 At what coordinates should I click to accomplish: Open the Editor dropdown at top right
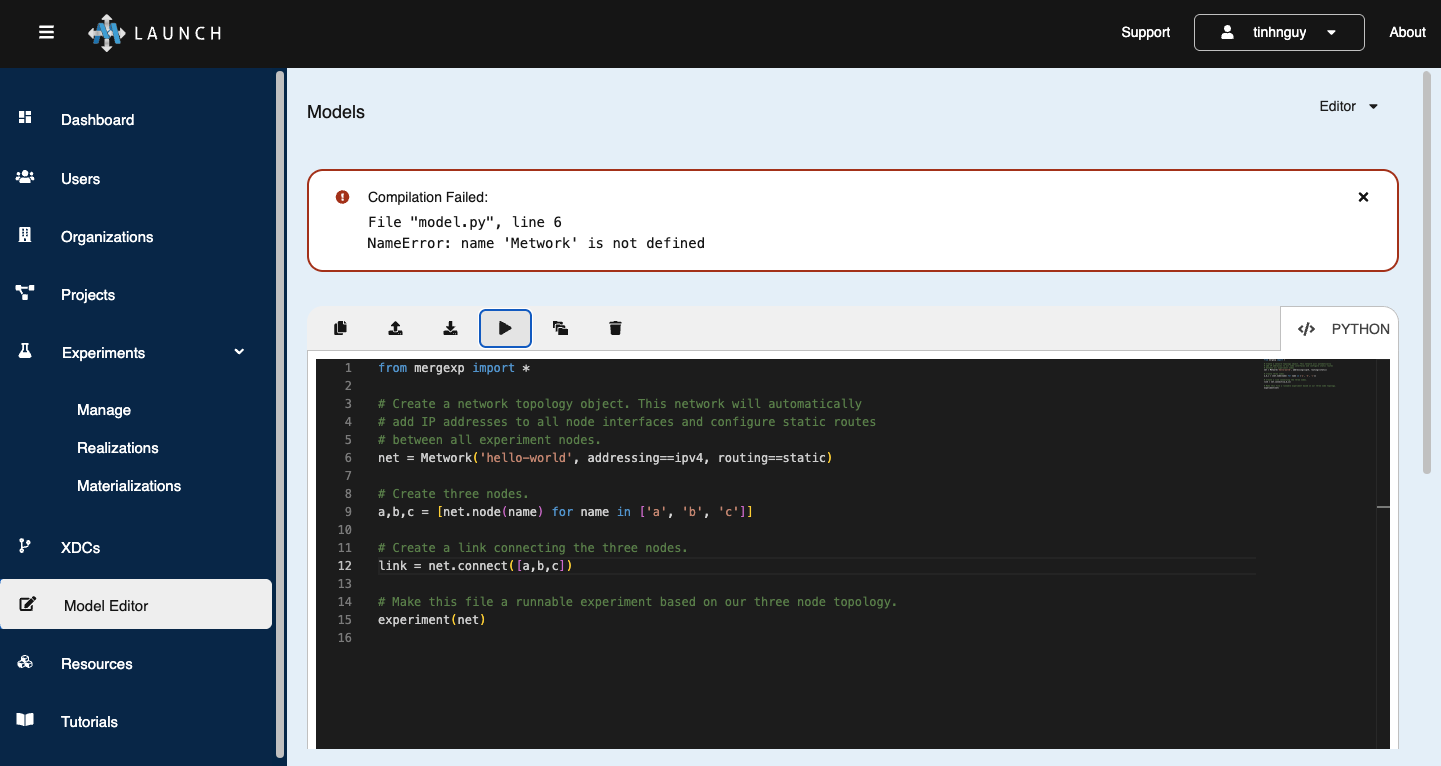[1348, 106]
